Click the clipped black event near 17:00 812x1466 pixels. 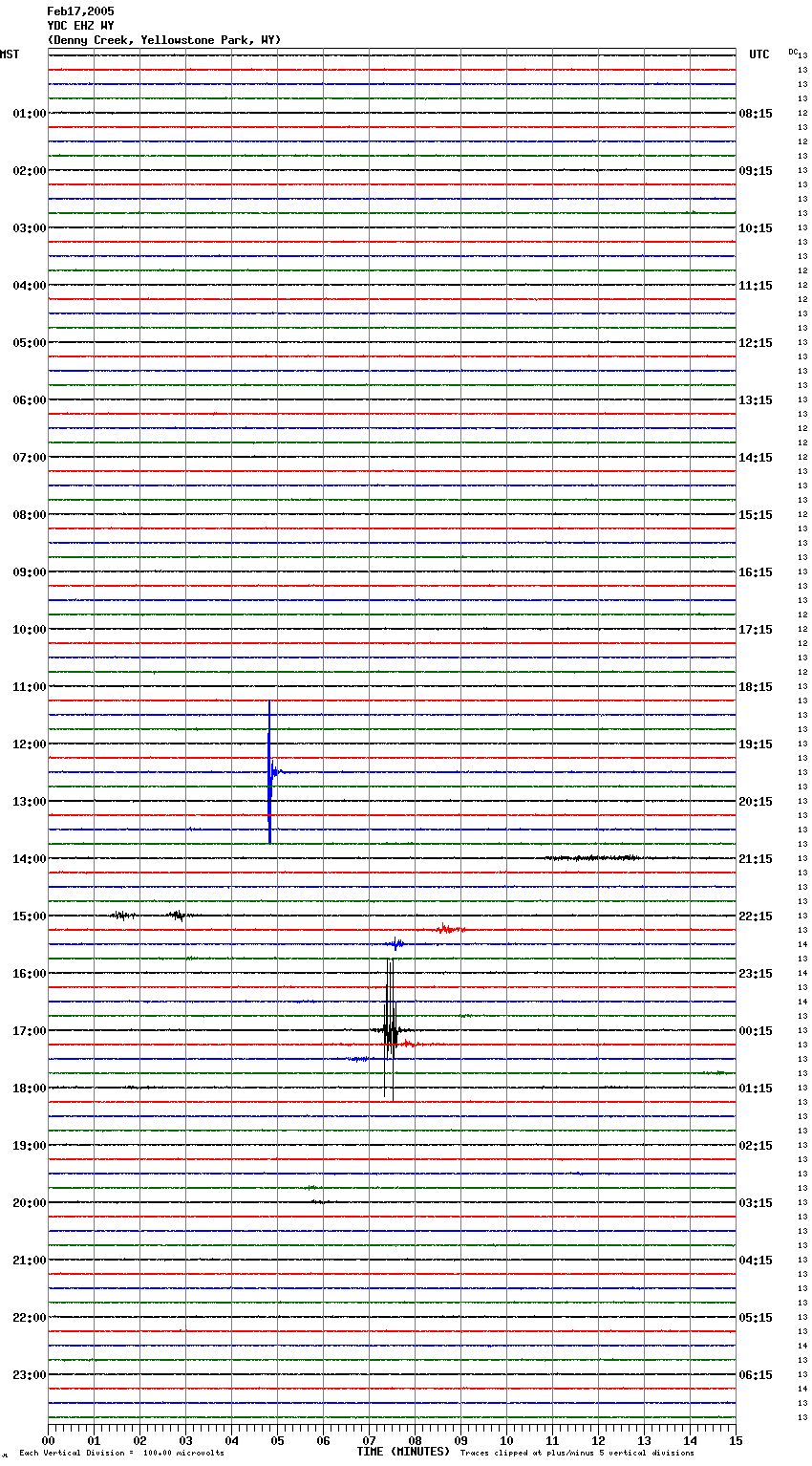click(390, 1030)
